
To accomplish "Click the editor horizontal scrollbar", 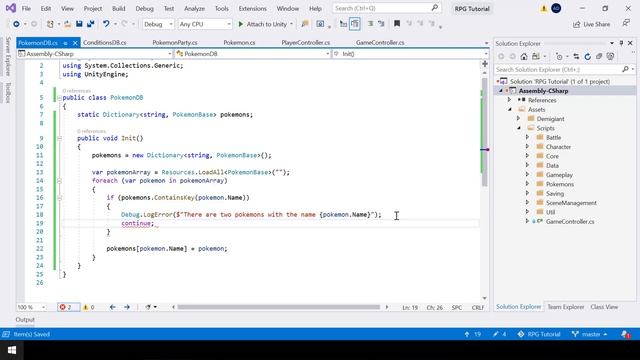I will coord(279,307).
